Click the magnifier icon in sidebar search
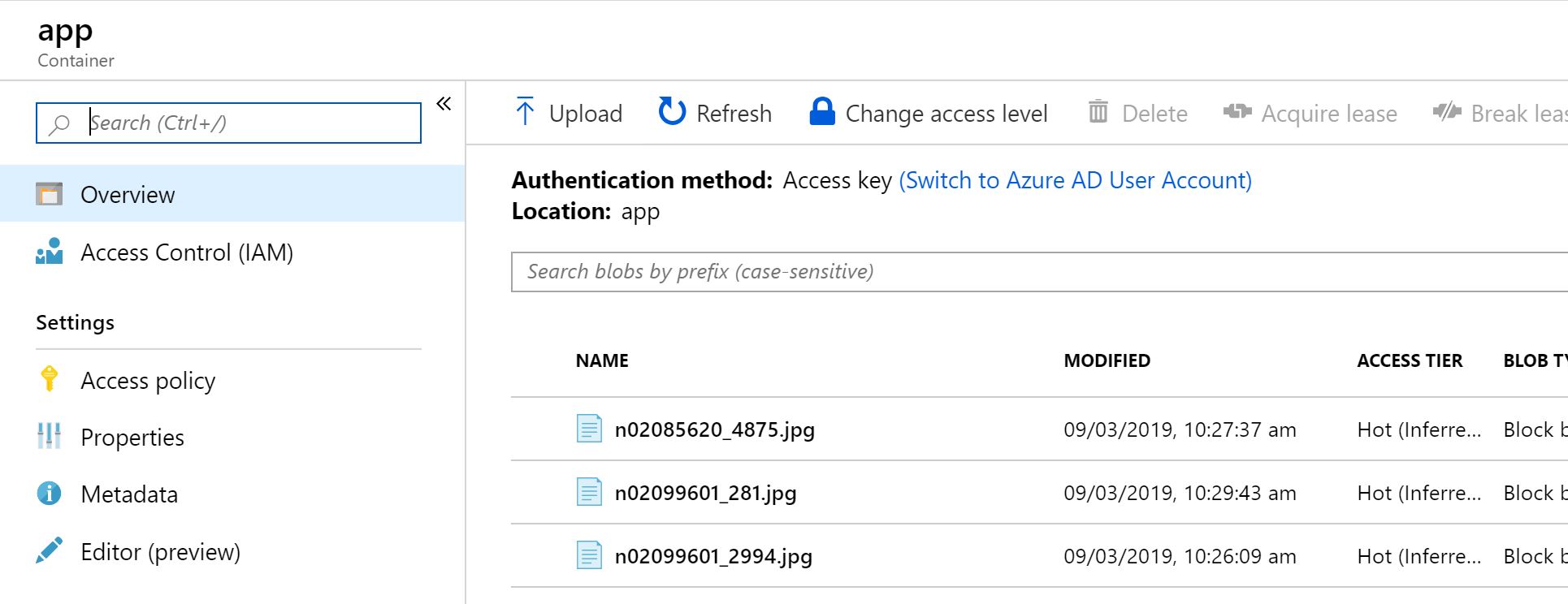Viewport: 1568px width, 604px height. 59,124
